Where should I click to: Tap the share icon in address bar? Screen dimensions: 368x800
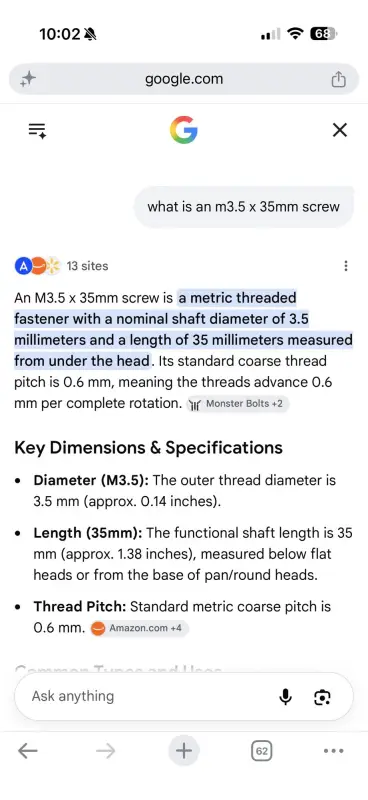[x=338, y=79]
